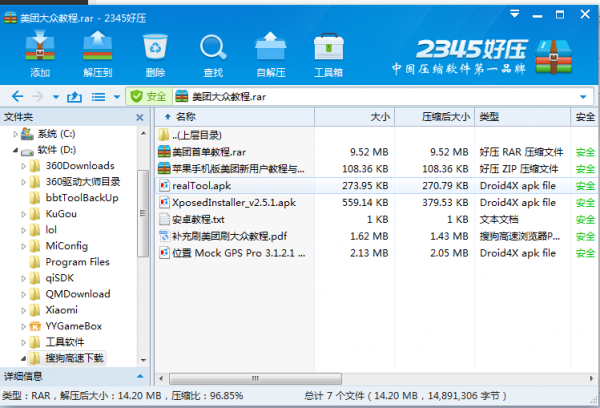The height and width of the screenshot is (408, 600).
Task: Collapse the 软件 (D:) drive node
Action: click(x=15, y=150)
